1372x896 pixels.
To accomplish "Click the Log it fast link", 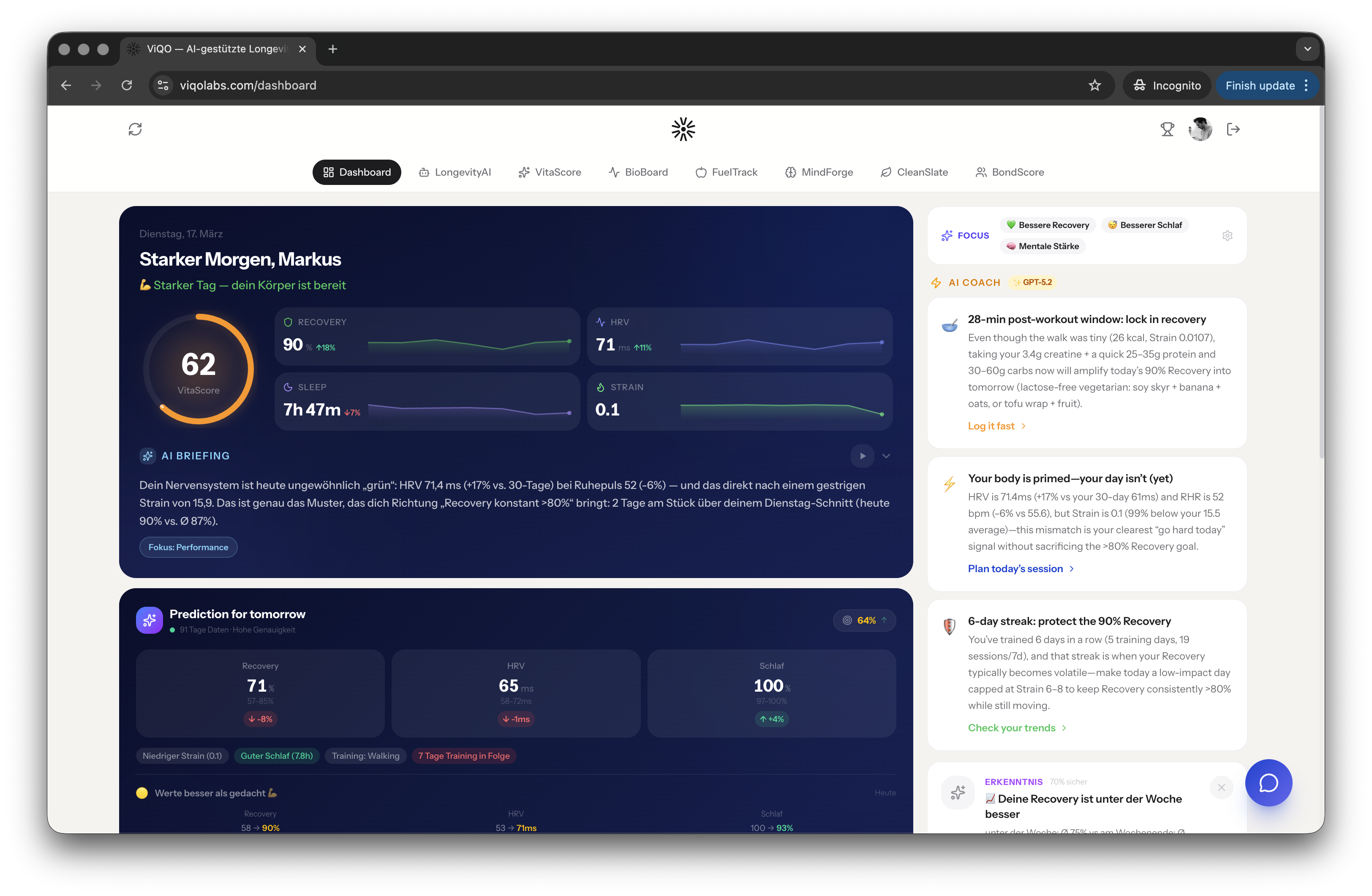I will coord(991,425).
